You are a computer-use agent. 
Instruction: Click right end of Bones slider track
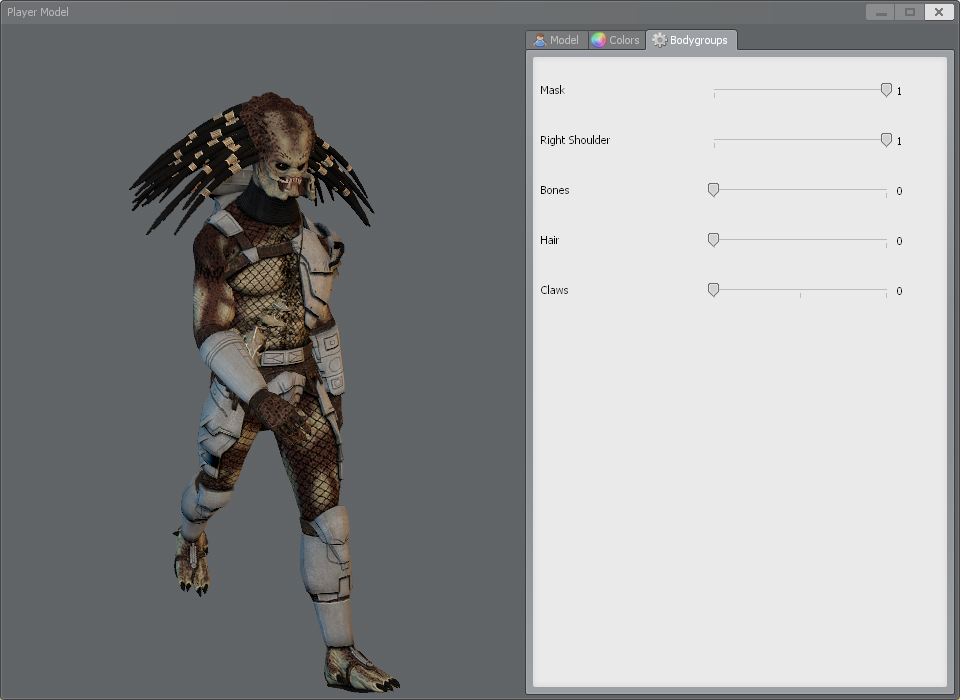point(886,190)
